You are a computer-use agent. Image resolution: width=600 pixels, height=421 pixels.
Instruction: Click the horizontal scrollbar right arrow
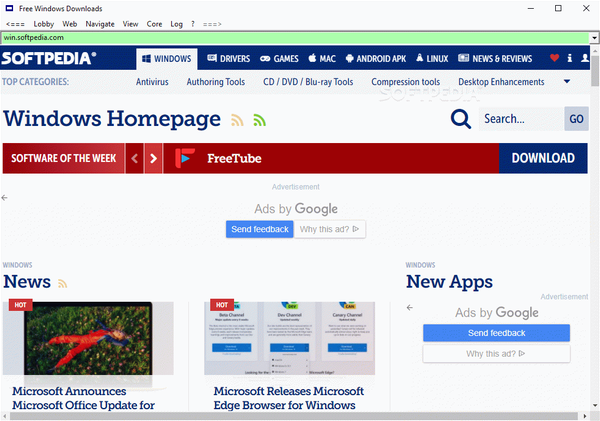[585, 416]
